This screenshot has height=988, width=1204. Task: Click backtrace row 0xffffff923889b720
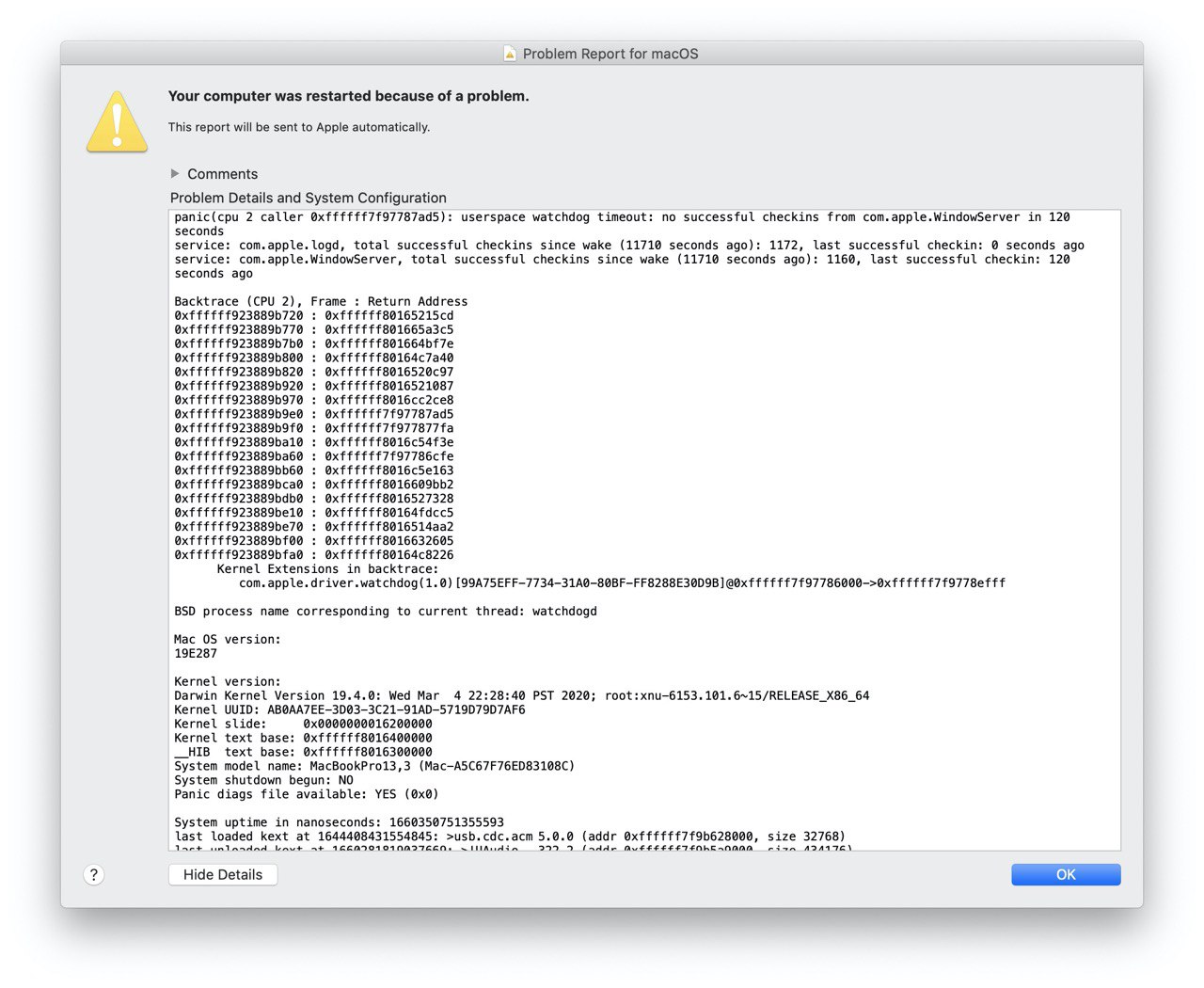click(x=314, y=316)
